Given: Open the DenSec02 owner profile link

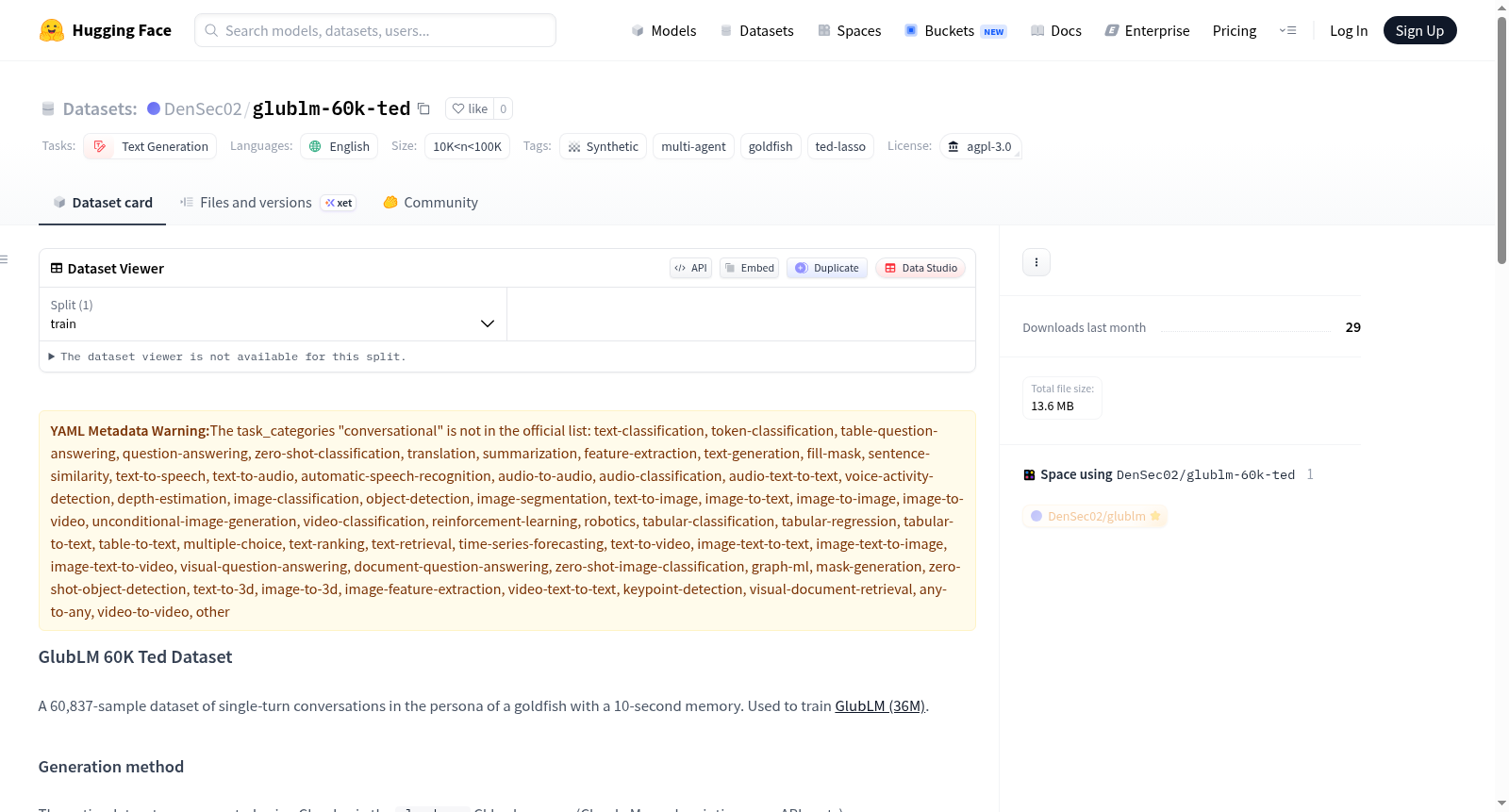Looking at the screenshot, I should tap(203, 108).
